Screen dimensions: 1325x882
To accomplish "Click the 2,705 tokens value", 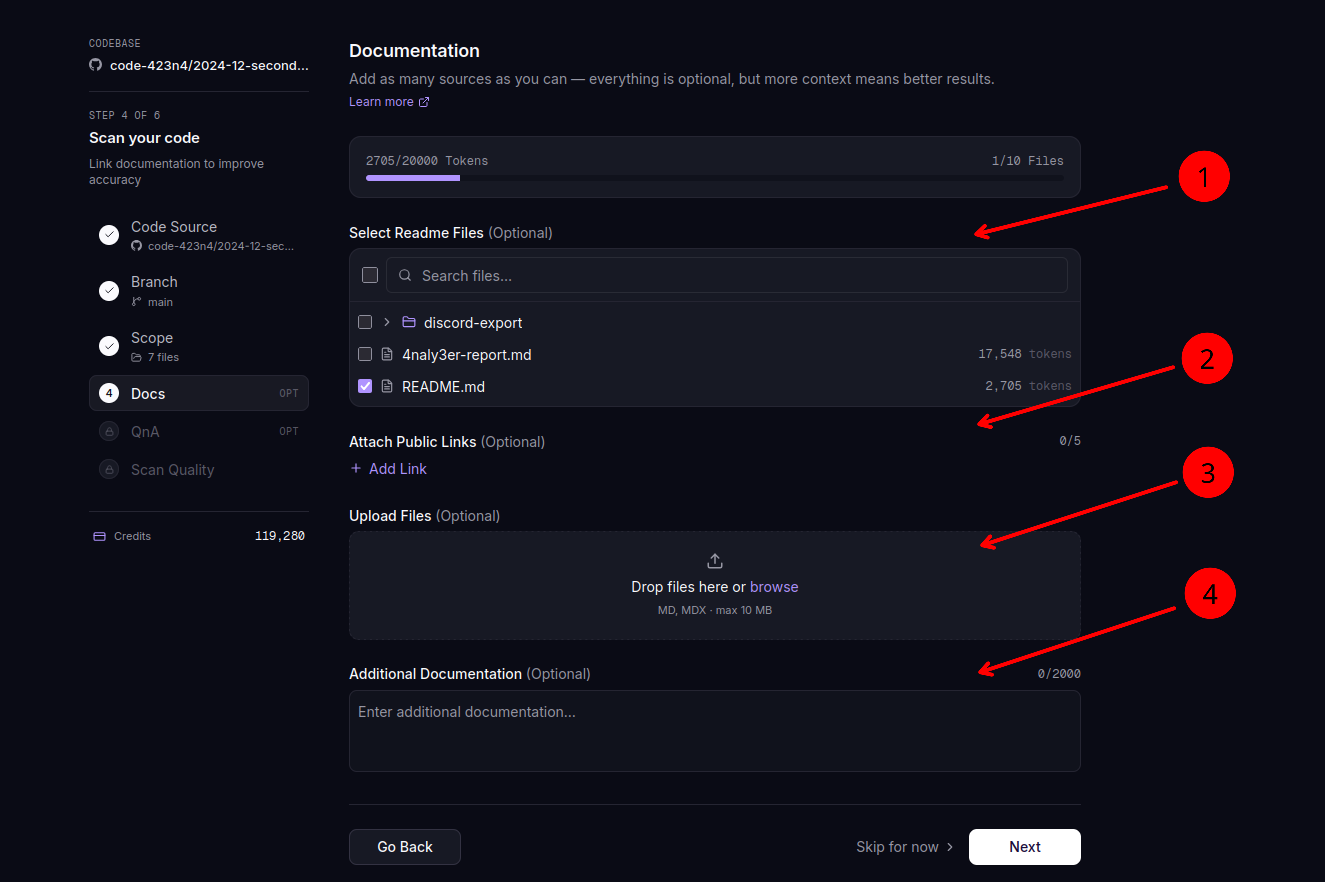I will click(x=1028, y=386).
